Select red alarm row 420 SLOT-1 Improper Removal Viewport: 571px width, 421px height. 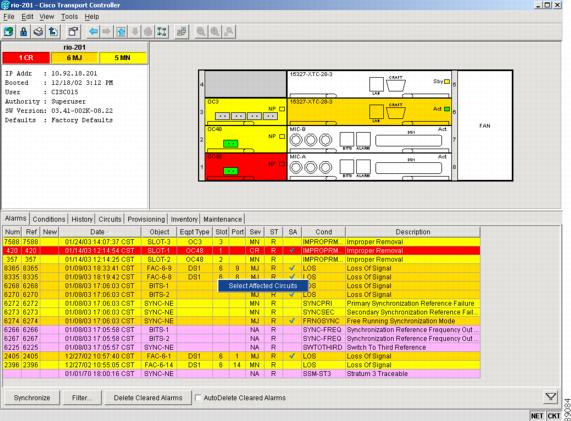[x=241, y=251]
